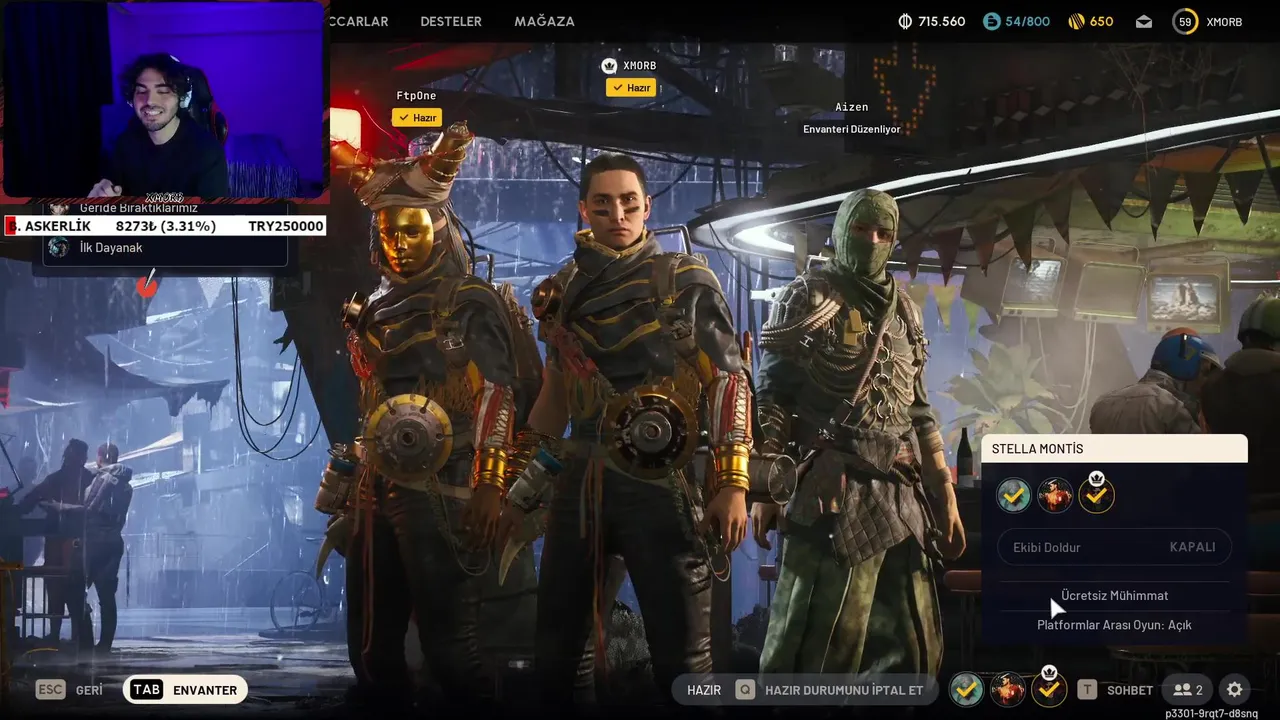Click first squad avatar in bottom bar
Screen dimensions: 1280x720
[966, 689]
